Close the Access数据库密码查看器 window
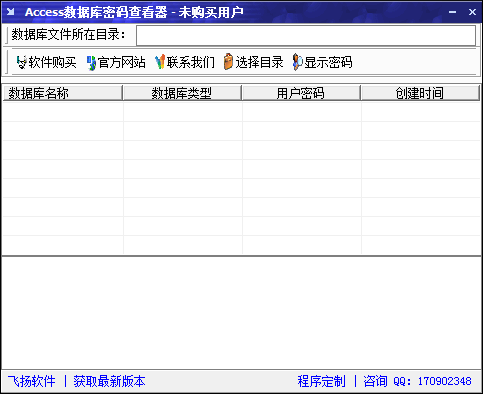This screenshot has width=483, height=394. pos(472,12)
